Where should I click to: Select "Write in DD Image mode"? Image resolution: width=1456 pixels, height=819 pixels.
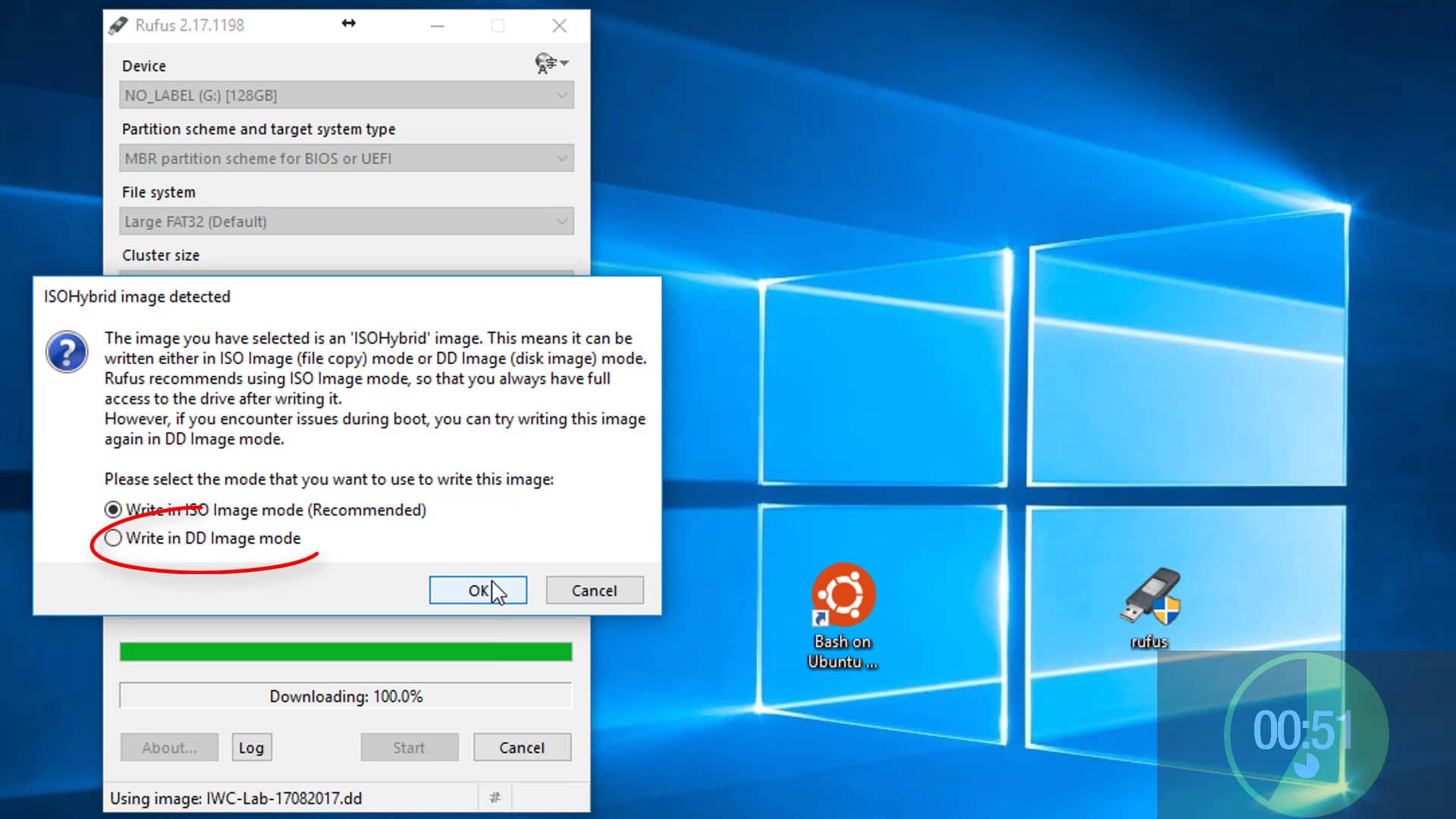pos(112,538)
